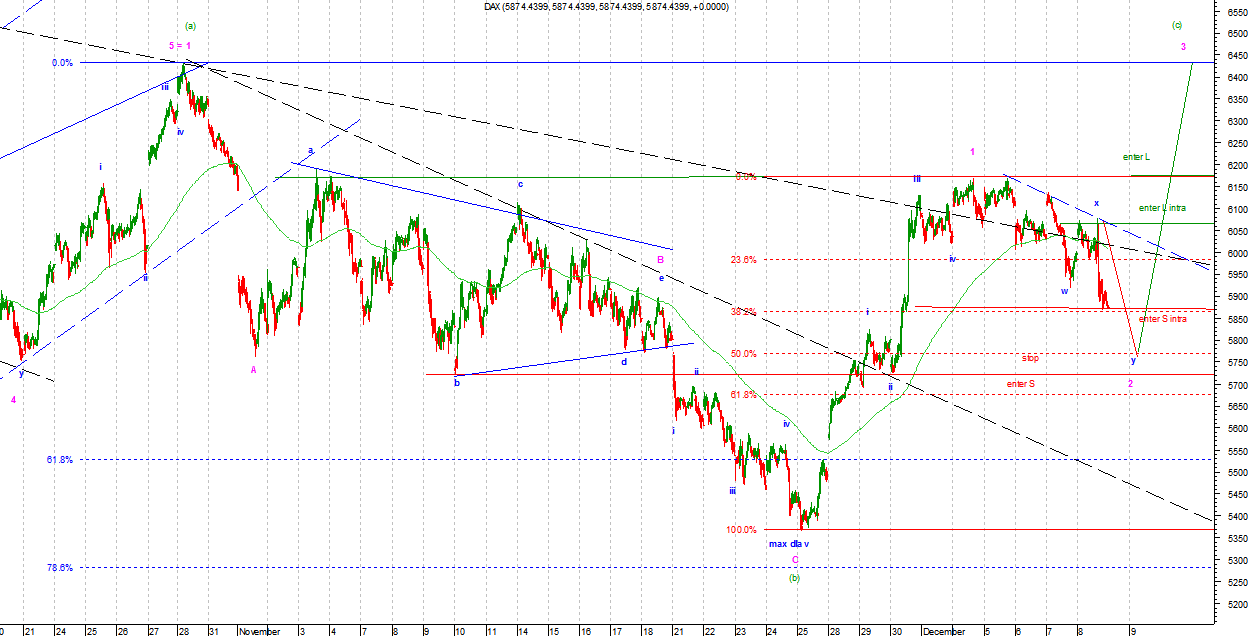This screenshot has height=636, width=1250.
Task: Select the red 'enter S' label
Action: [1020, 384]
